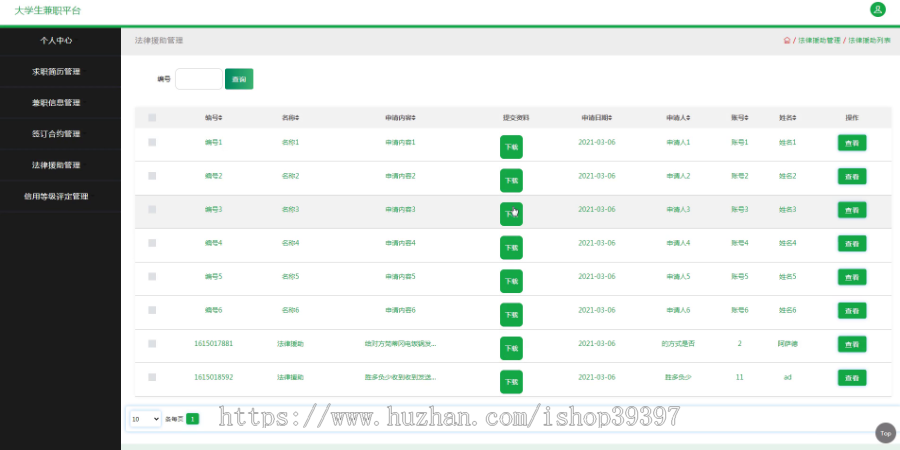900x450 pixels.
Task: Click the 编号 cell reading 1615017881
Action: coord(214,343)
